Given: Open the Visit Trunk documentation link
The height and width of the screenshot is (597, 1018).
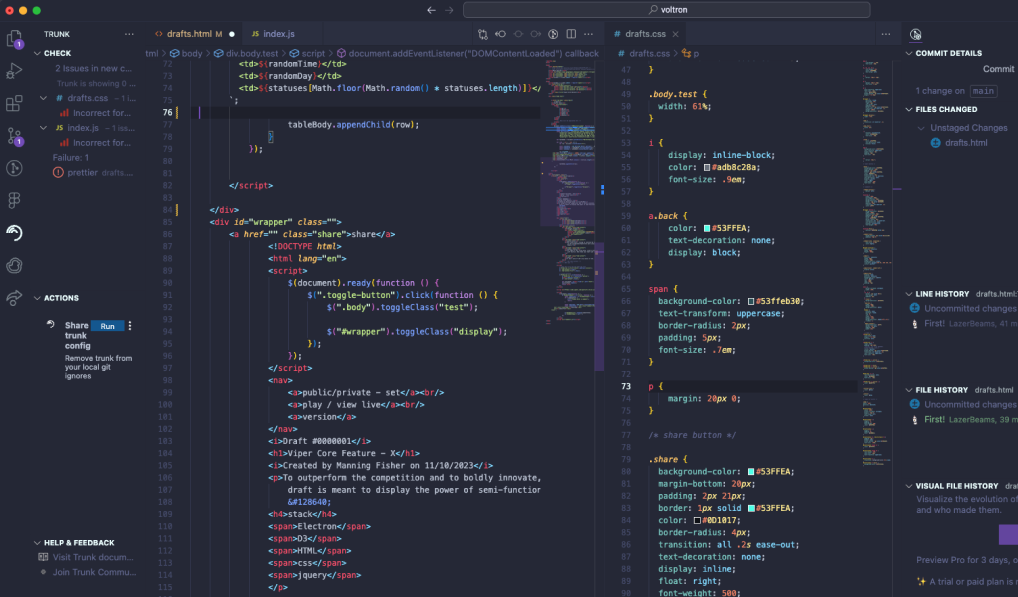Looking at the screenshot, I should pos(93,557).
